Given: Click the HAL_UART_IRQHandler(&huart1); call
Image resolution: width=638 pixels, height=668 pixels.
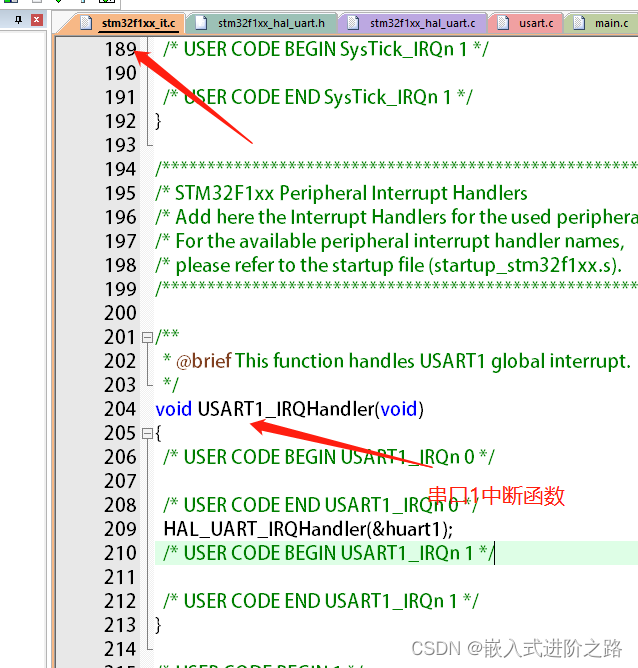Looking at the screenshot, I should click(x=308, y=530).
